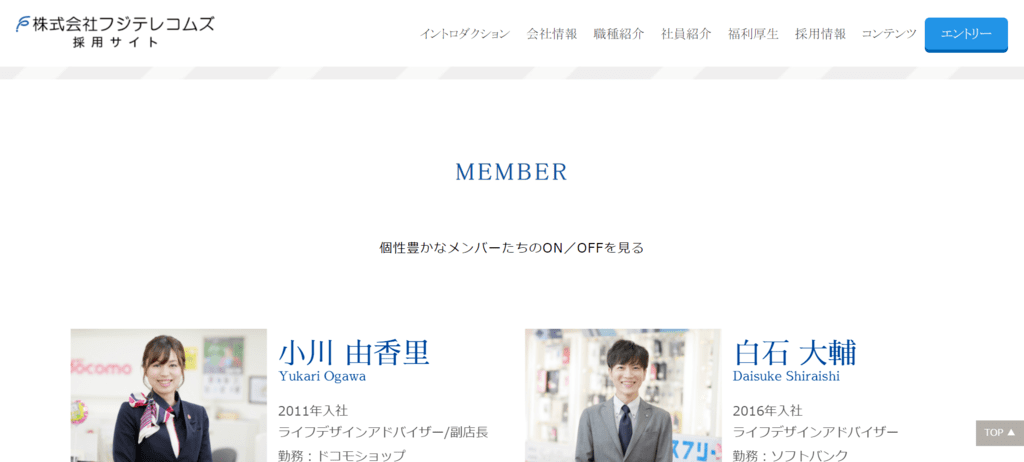
Task: Open the 福利厚生 navigation link
Action: tap(753, 34)
